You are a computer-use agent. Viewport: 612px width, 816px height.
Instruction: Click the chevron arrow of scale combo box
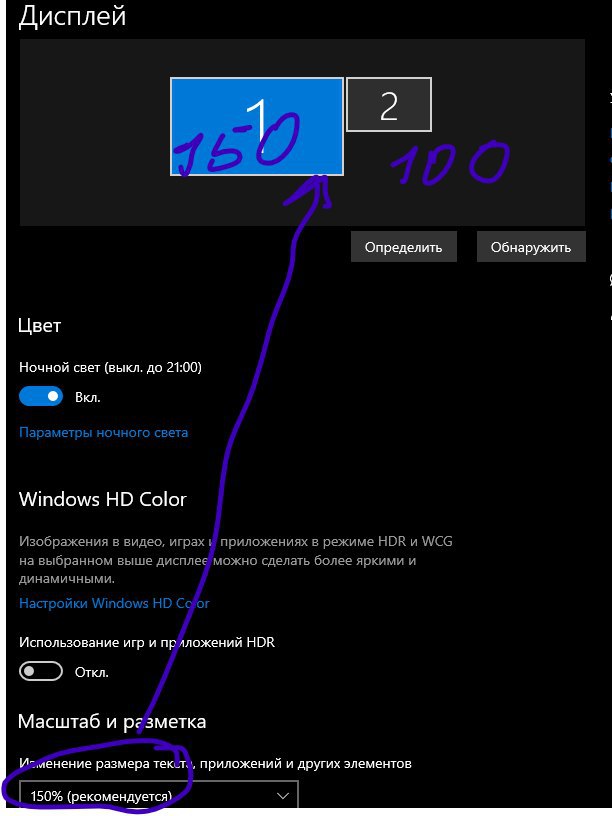click(283, 796)
